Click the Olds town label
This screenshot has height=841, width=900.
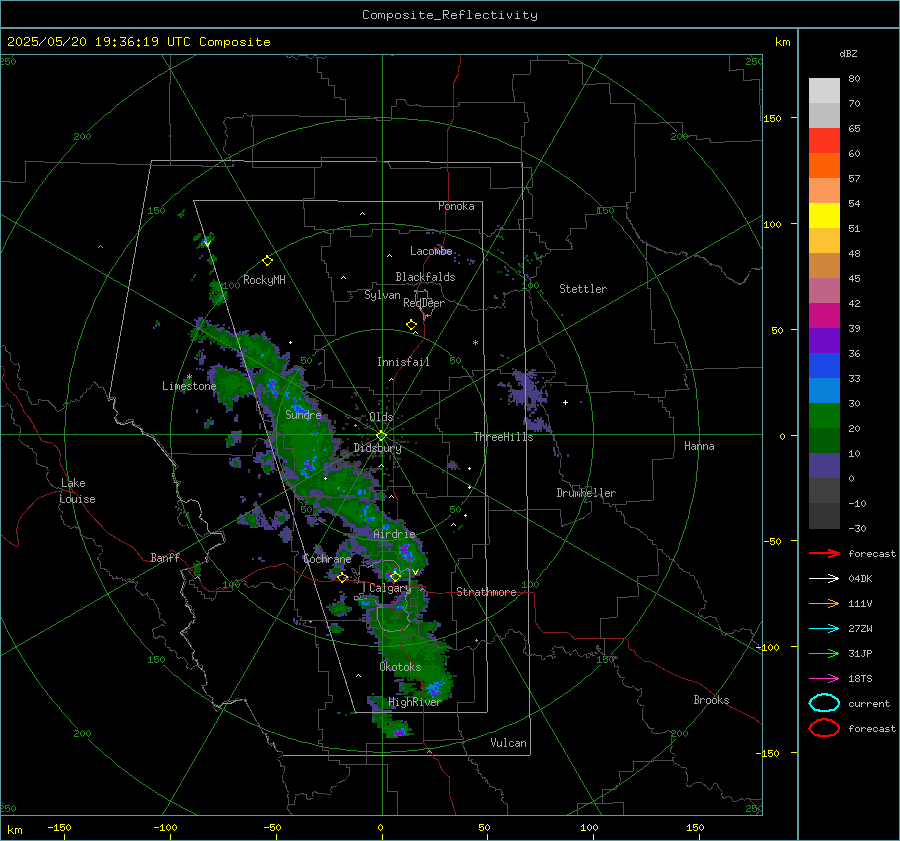[x=381, y=417]
